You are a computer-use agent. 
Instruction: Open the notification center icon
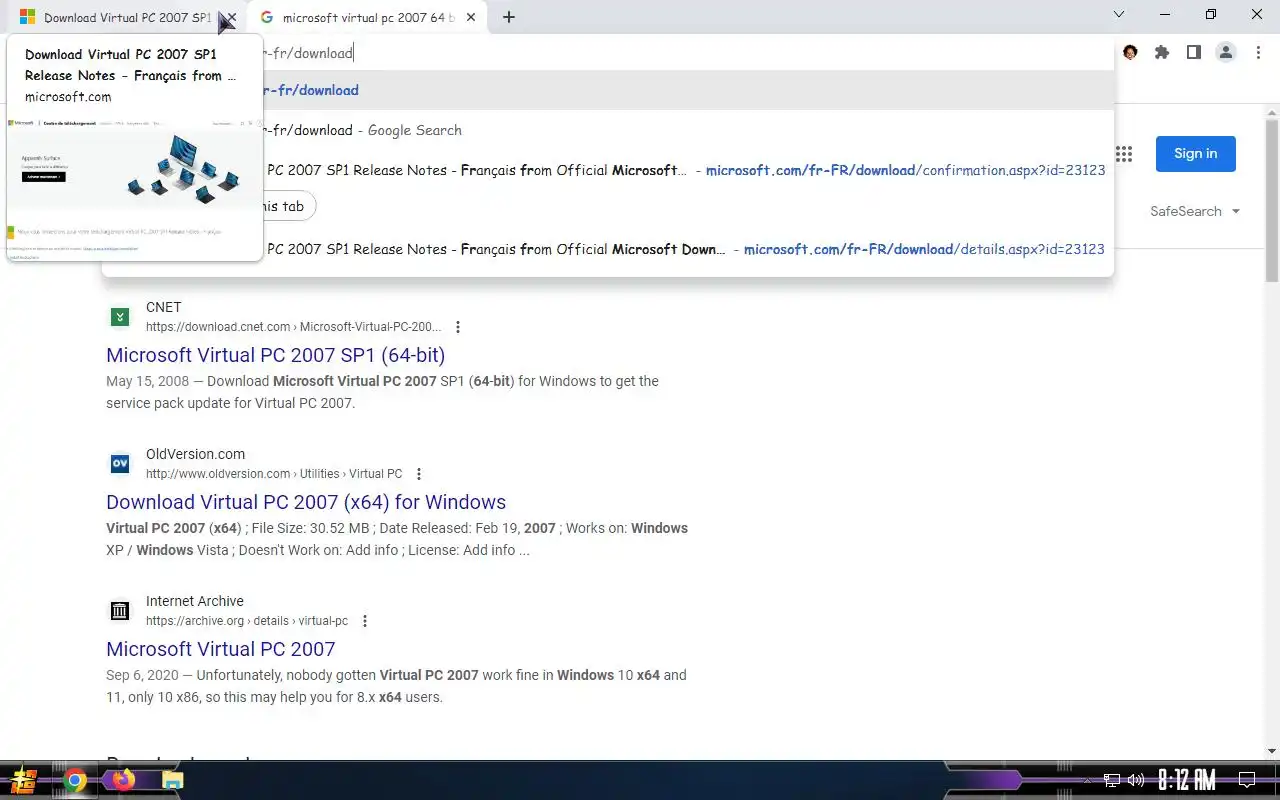1247,780
